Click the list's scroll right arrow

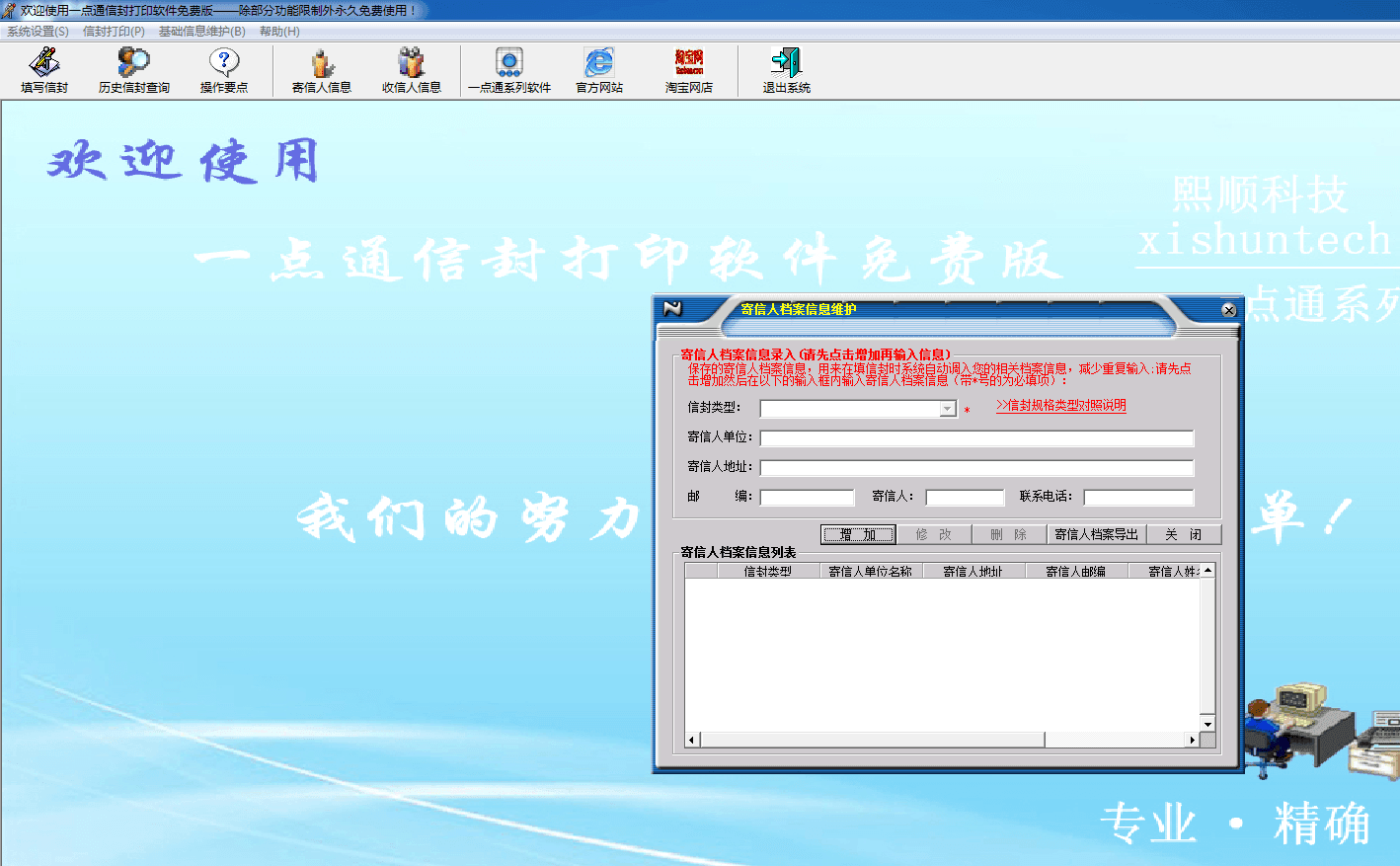click(x=1193, y=740)
